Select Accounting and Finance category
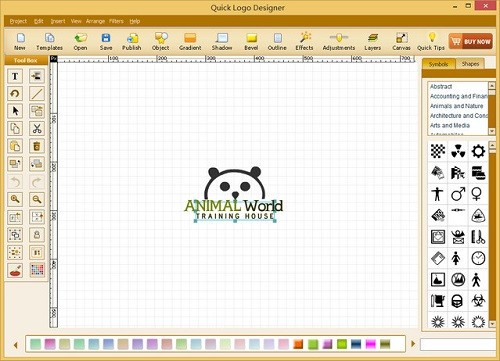The height and width of the screenshot is (361, 500). point(459,96)
